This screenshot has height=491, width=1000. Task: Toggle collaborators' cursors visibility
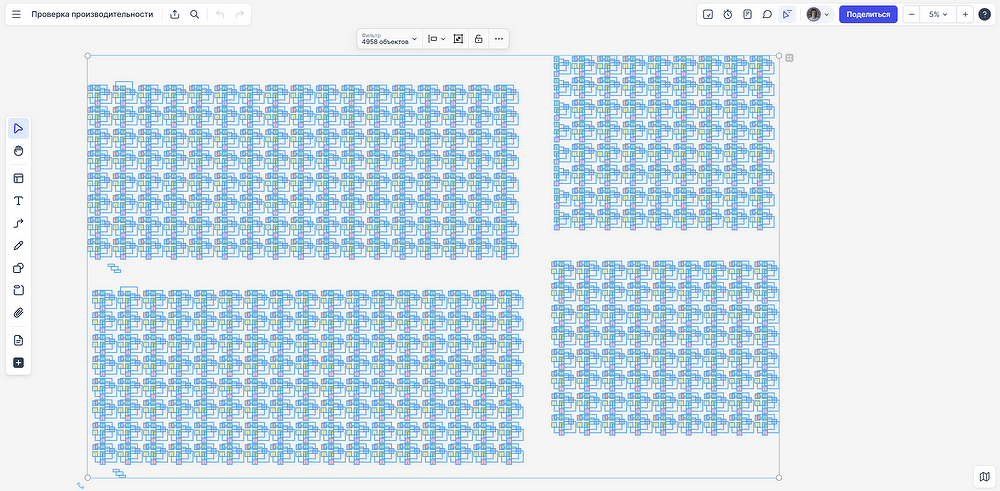click(x=787, y=15)
